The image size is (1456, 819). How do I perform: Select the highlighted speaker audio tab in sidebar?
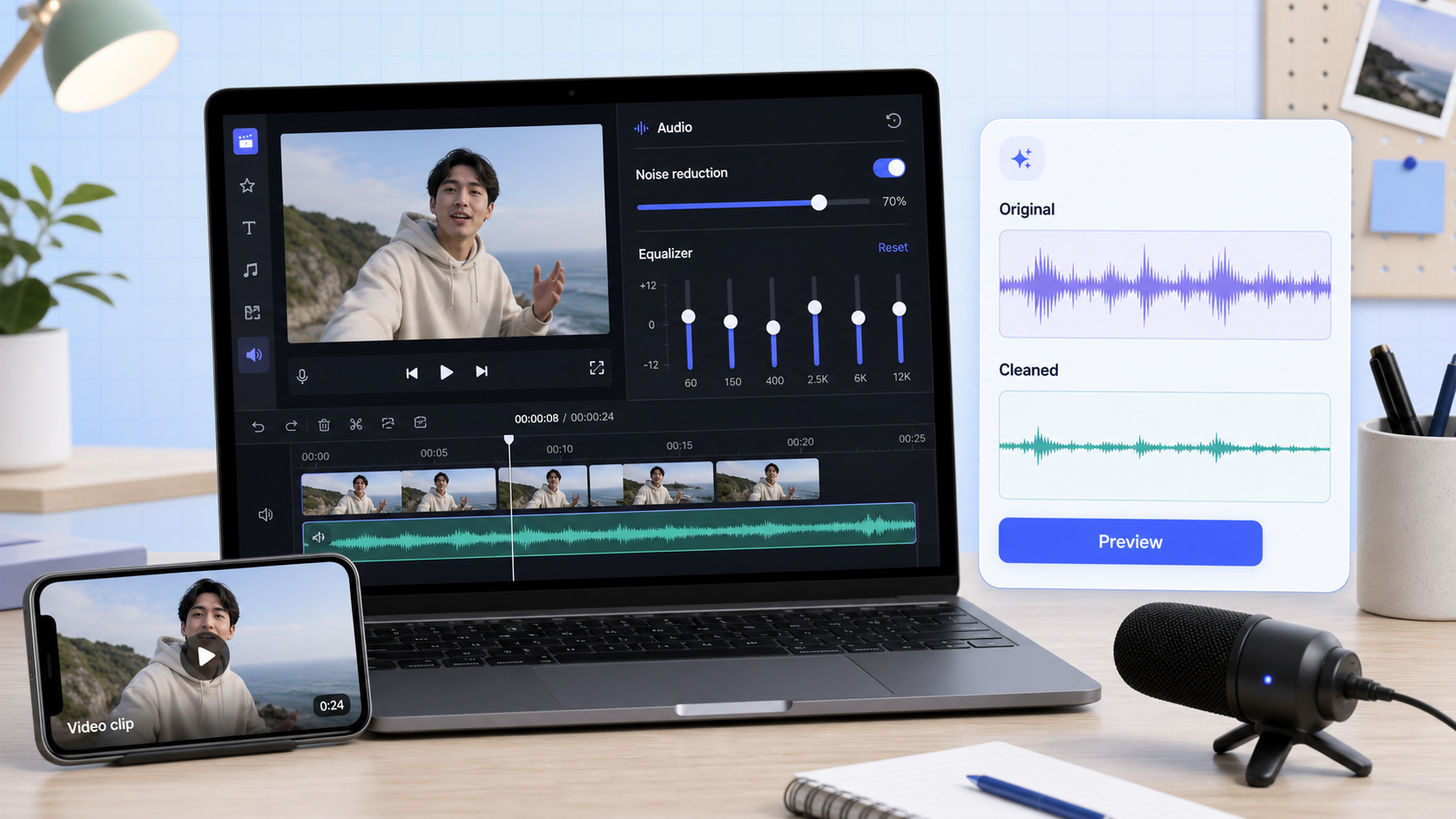(x=254, y=355)
